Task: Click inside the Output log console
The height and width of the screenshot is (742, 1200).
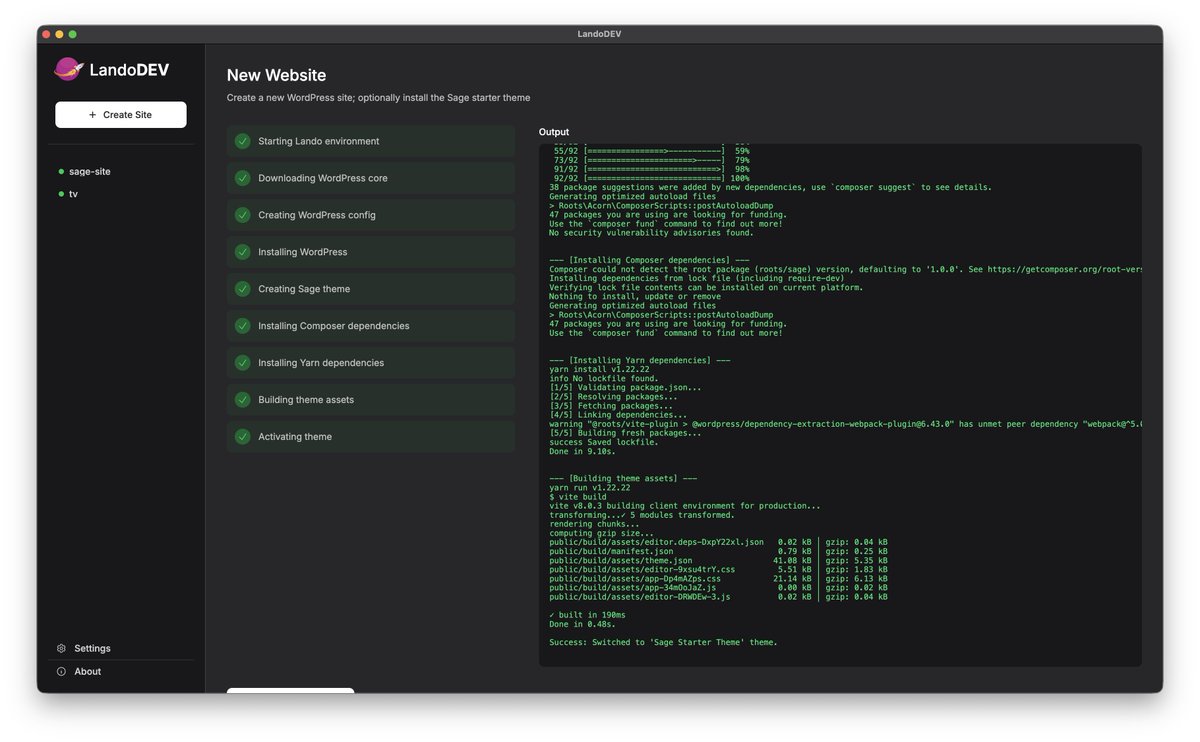Action: coord(840,400)
